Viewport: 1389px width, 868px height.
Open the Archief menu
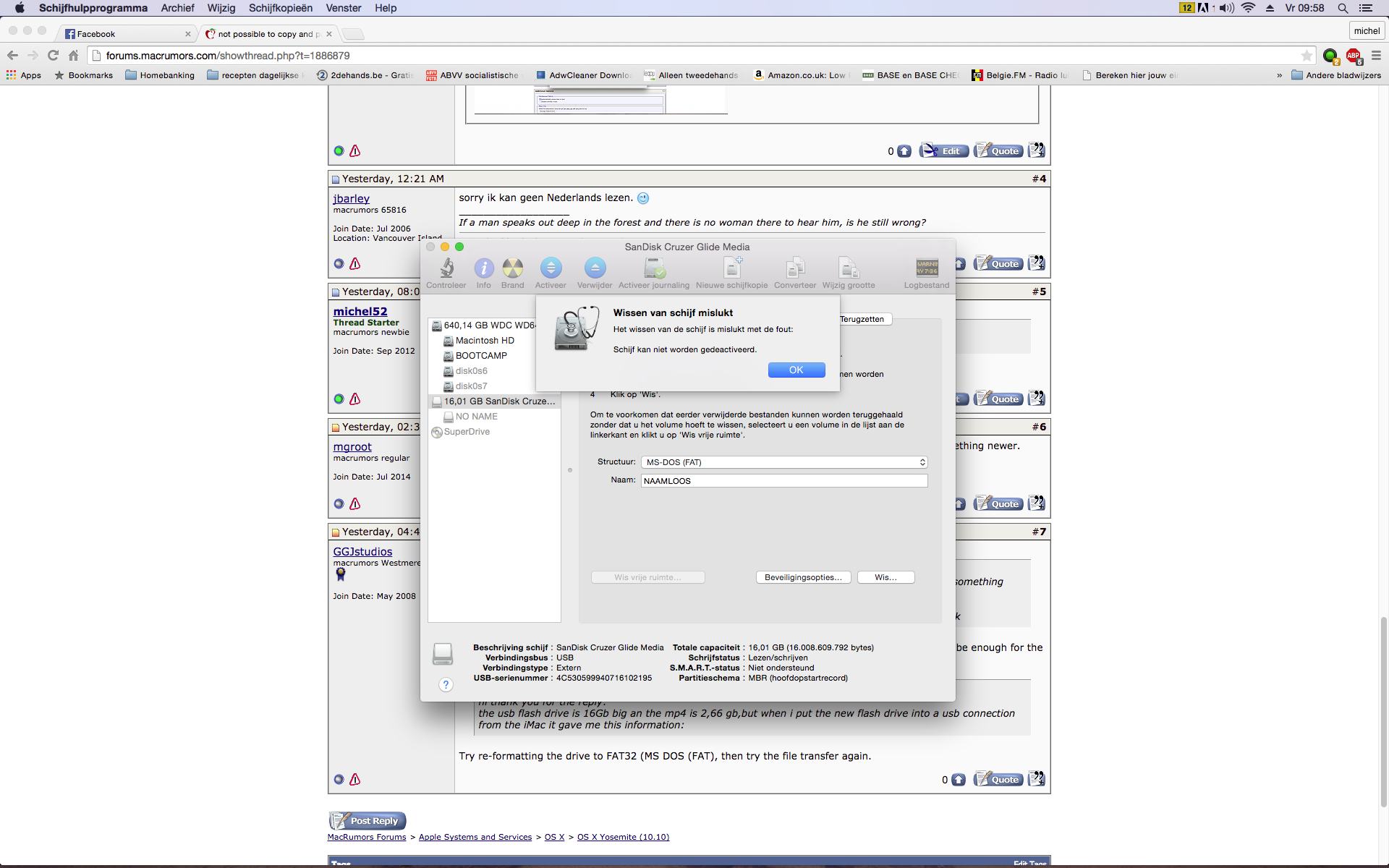[x=177, y=8]
